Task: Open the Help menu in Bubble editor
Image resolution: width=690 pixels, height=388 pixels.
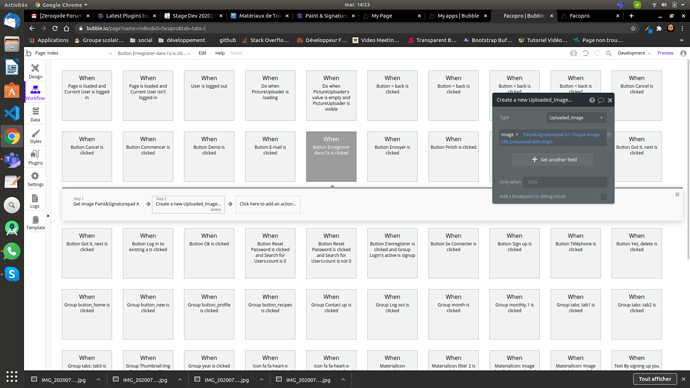Action: tap(220, 53)
